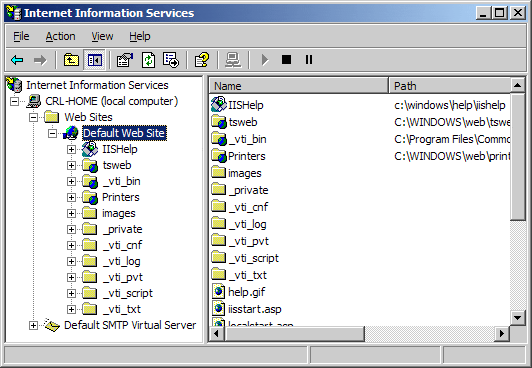This screenshot has width=532, height=368.
Task: Expand the _vti_cnf tree node
Action: (x=71, y=245)
